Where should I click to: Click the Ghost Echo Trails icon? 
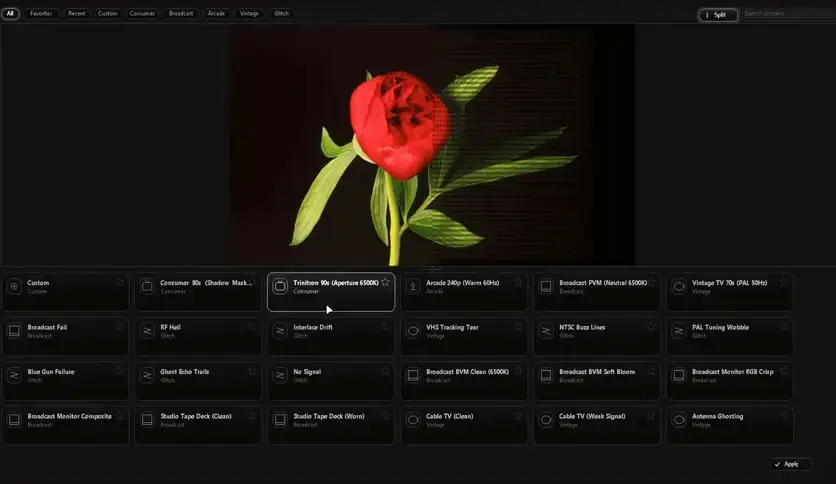click(x=147, y=375)
